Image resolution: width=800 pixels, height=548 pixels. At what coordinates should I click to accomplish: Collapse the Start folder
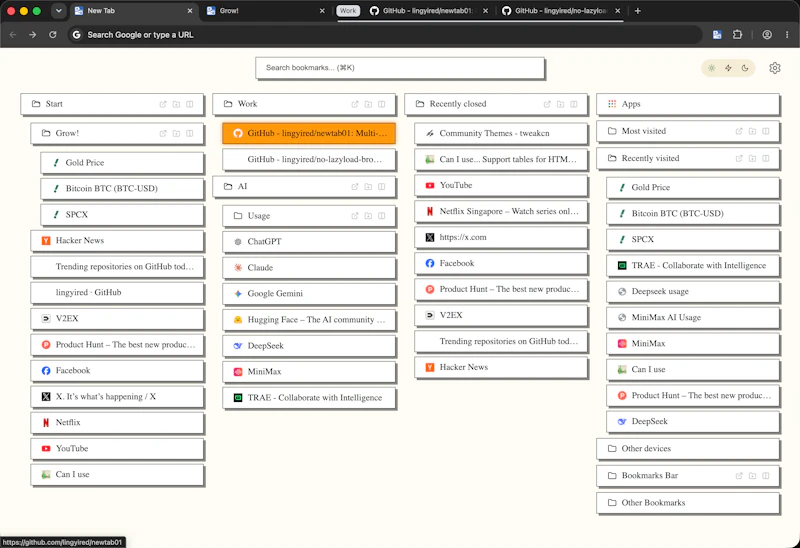click(x=112, y=104)
